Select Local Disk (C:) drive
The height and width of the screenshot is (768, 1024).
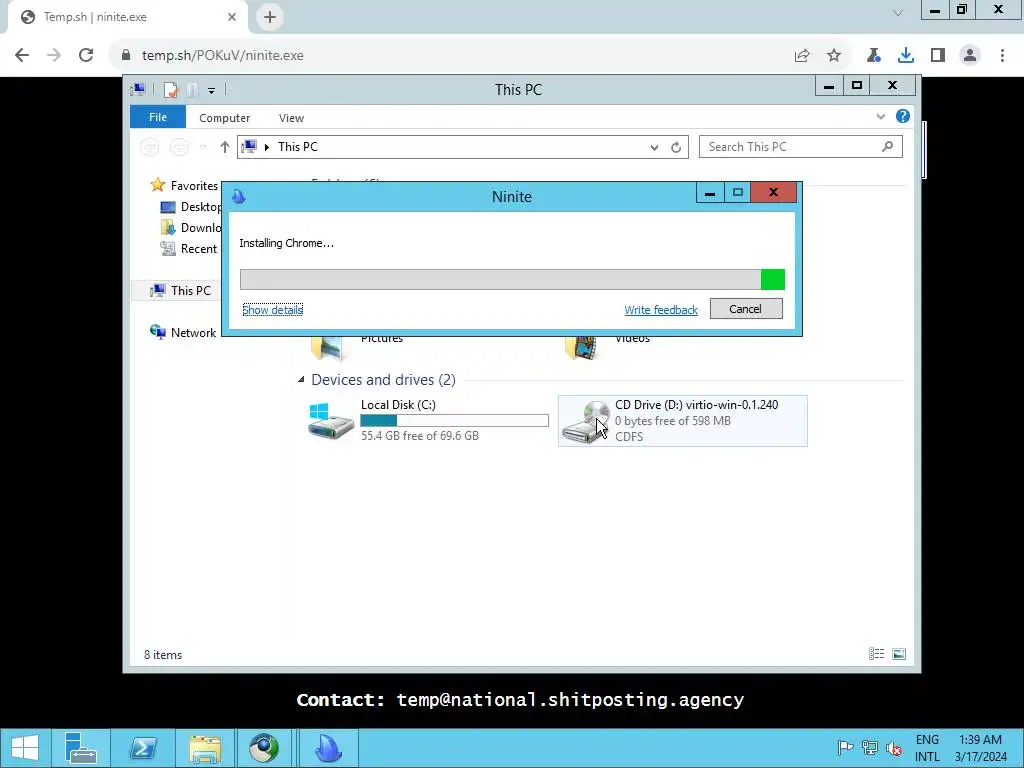pos(428,421)
